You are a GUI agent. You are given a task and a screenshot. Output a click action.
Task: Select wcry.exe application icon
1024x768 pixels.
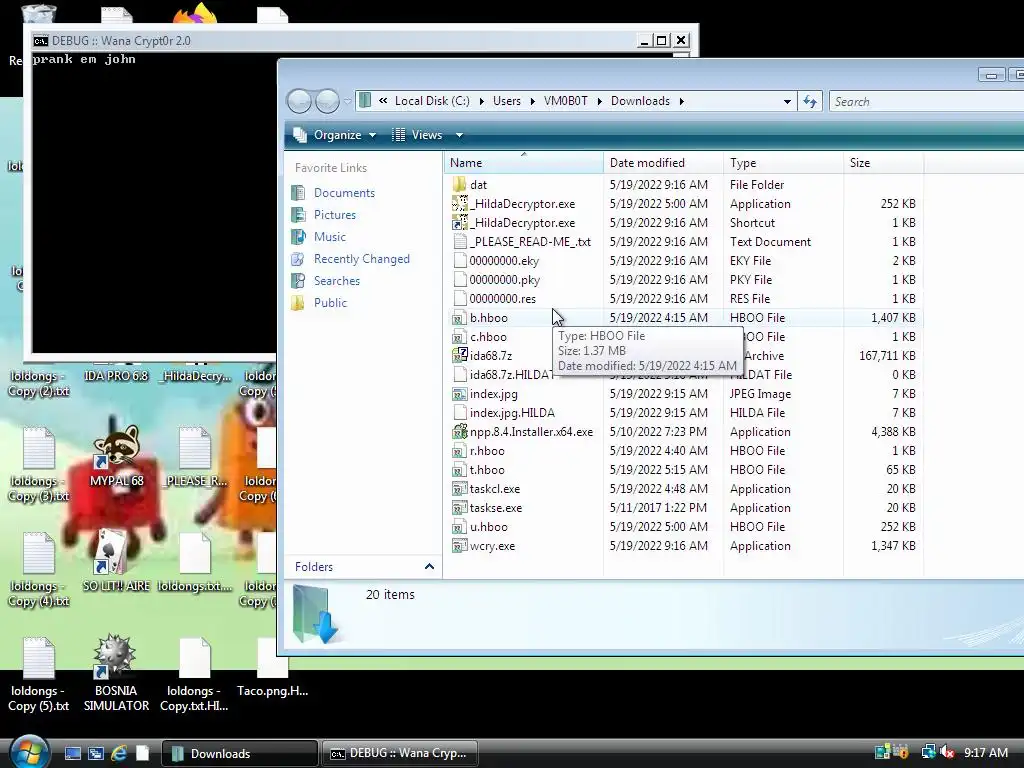tap(460, 546)
